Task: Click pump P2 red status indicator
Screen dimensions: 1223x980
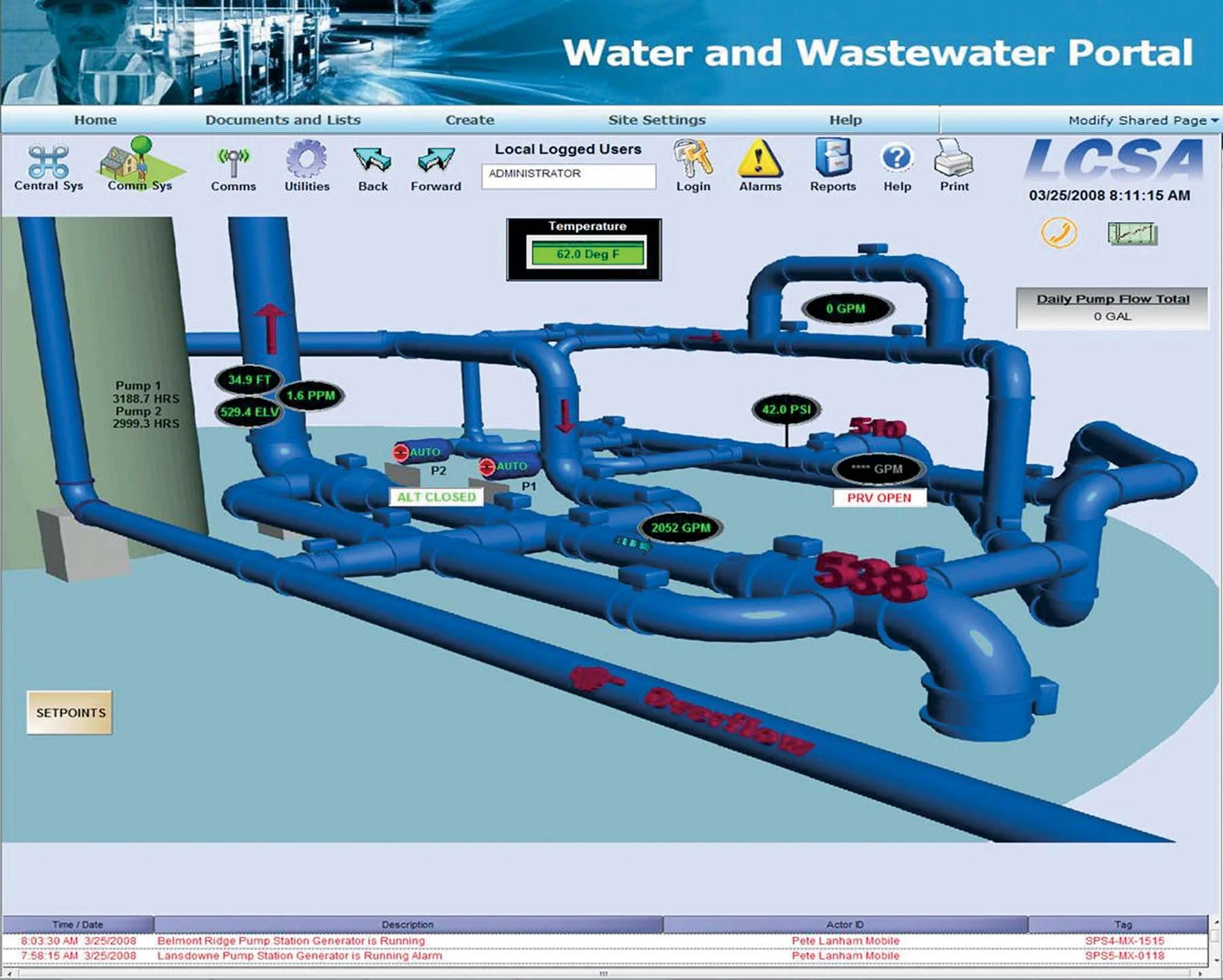Action: click(x=401, y=452)
